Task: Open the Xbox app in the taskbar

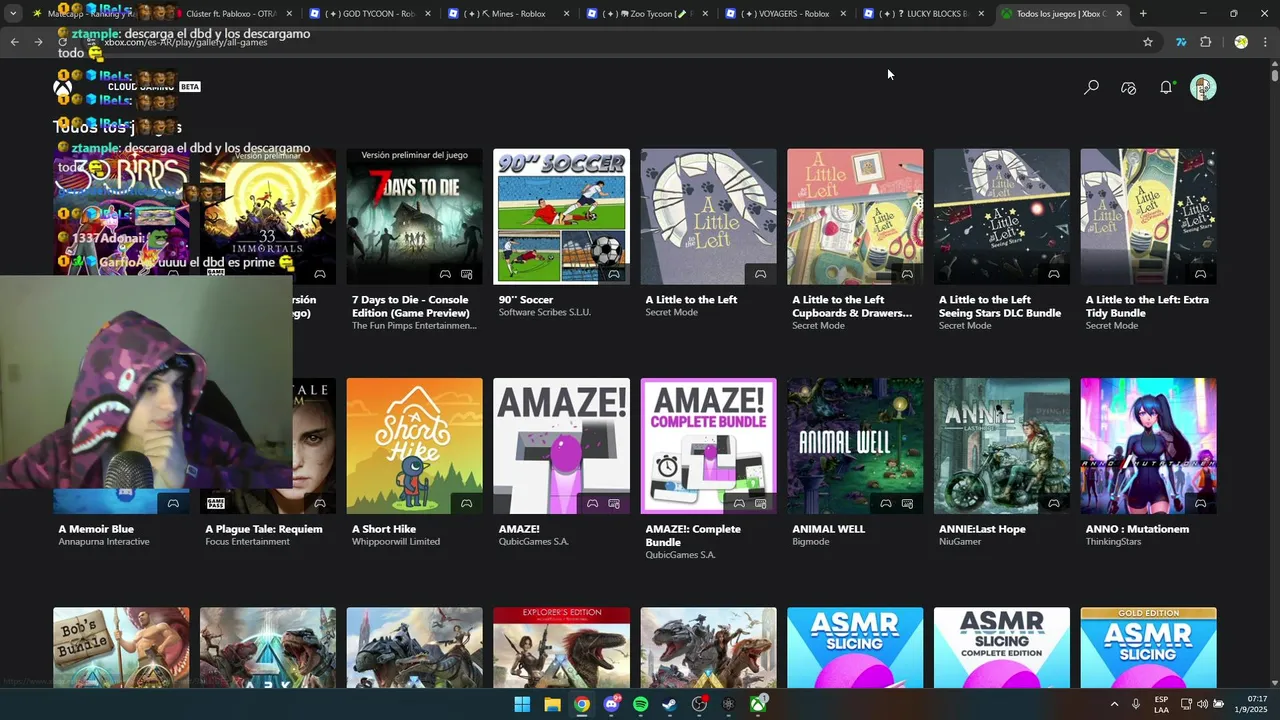Action: 759,704
